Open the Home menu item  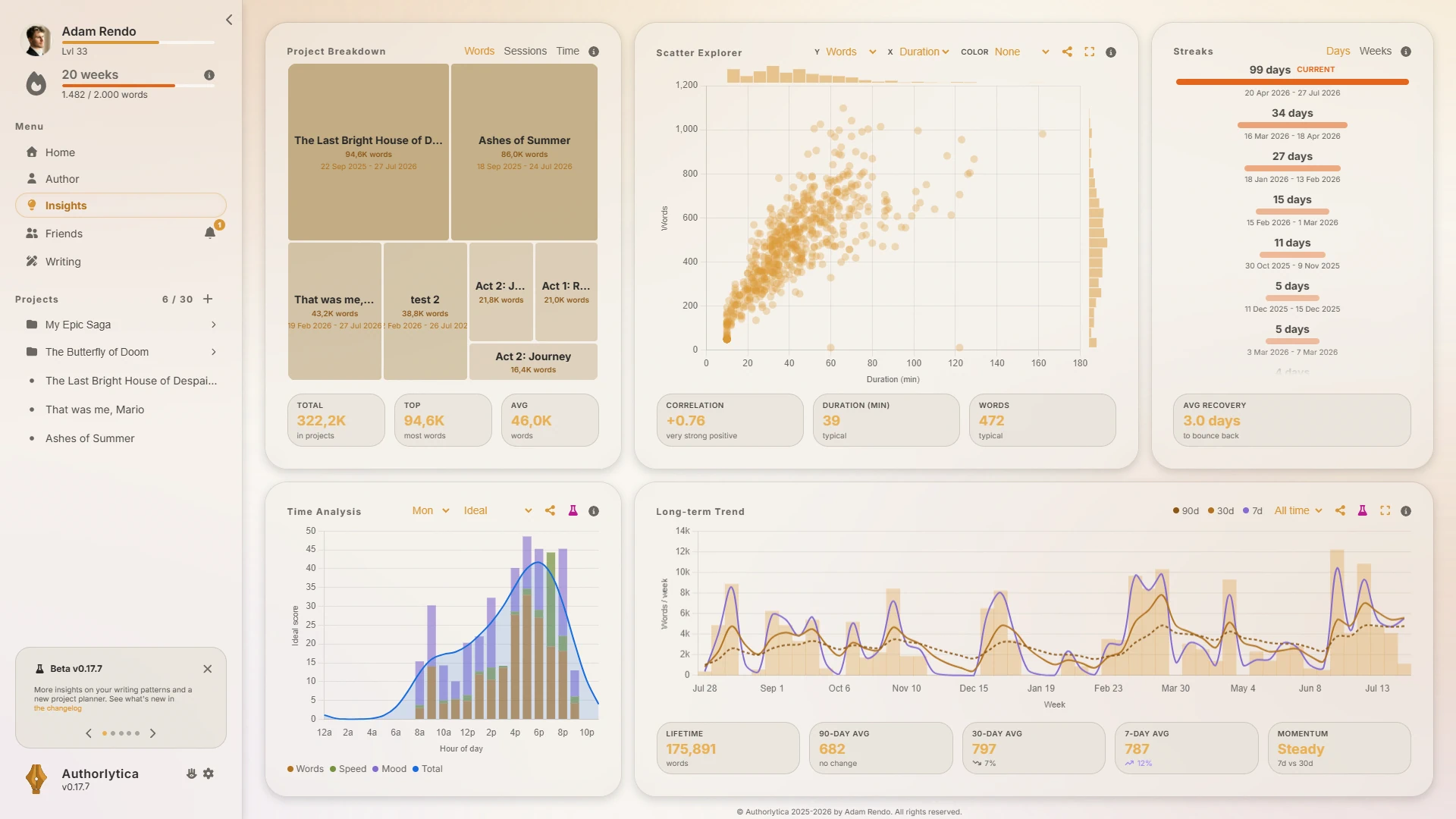coord(121,152)
